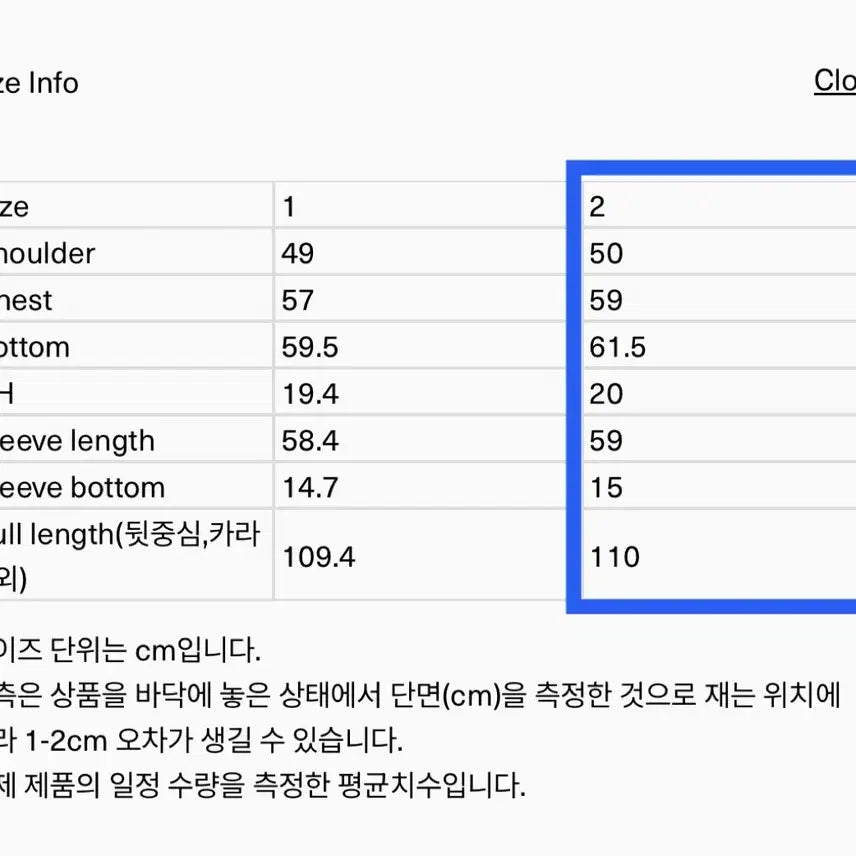
Task: Select the size 2 column header cell
Action: (597, 207)
